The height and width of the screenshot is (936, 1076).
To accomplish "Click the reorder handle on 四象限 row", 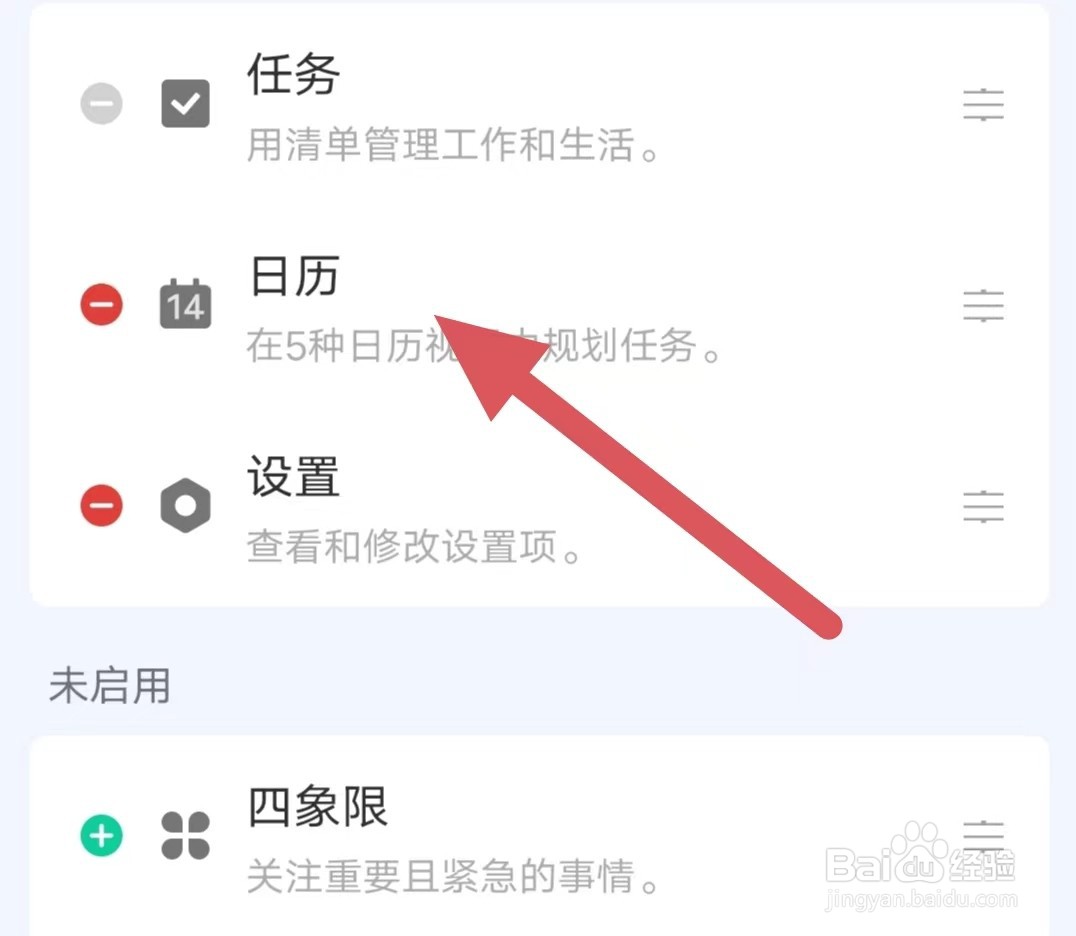I will pyautogui.click(x=983, y=836).
